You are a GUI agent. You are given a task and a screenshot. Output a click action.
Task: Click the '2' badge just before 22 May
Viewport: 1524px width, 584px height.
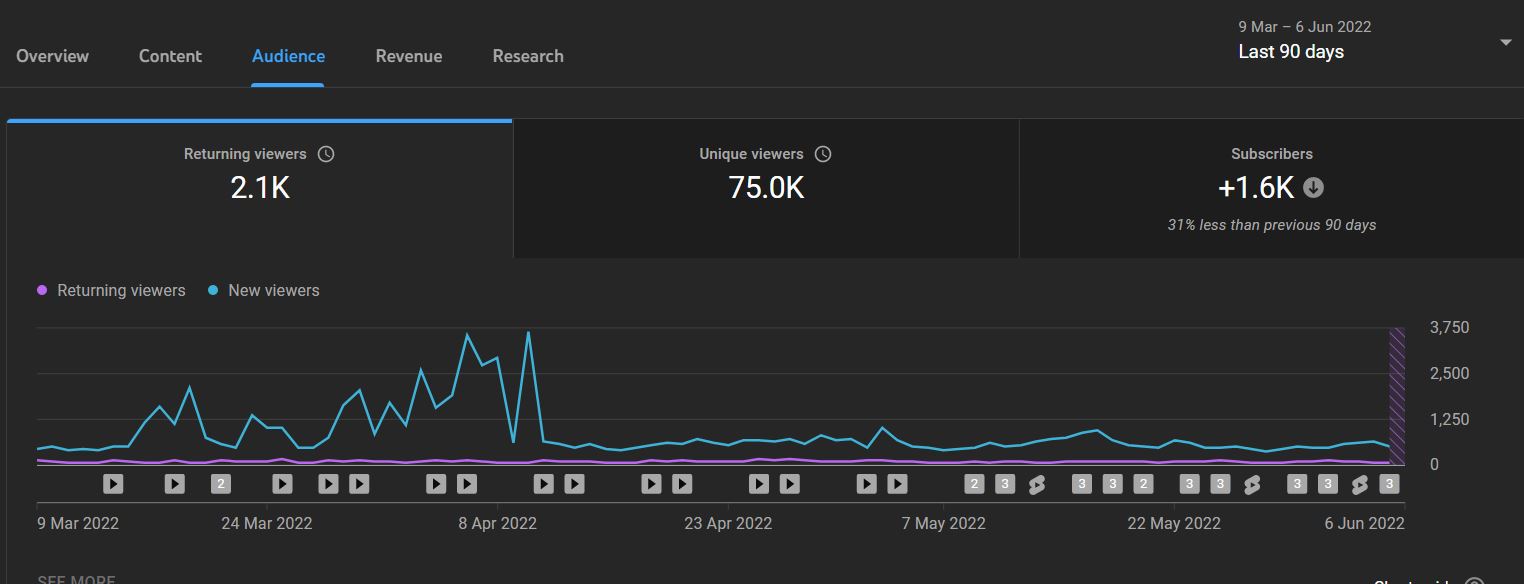[1143, 484]
